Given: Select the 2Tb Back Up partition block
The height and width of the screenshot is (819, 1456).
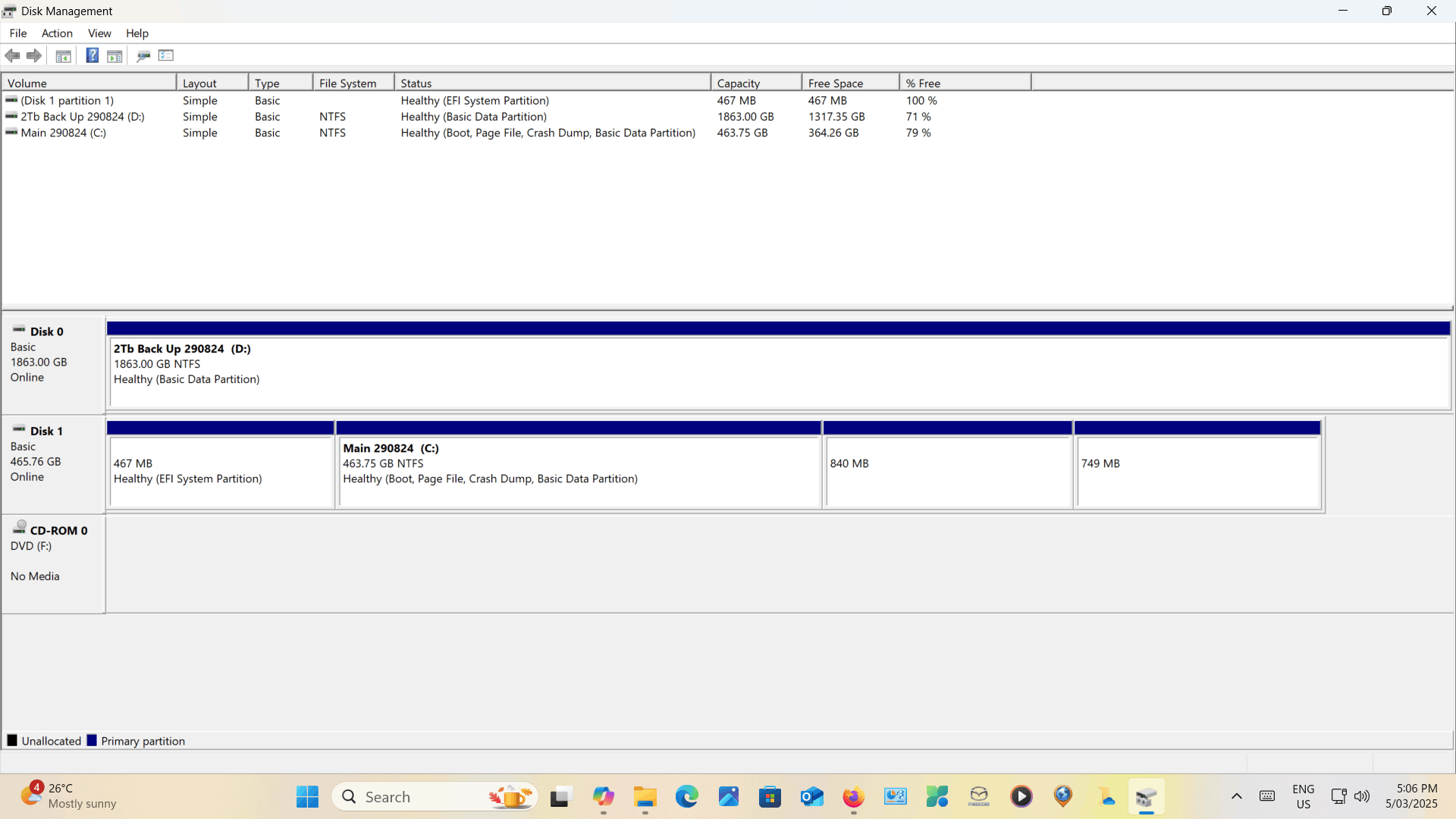Looking at the screenshot, I should (531, 368).
